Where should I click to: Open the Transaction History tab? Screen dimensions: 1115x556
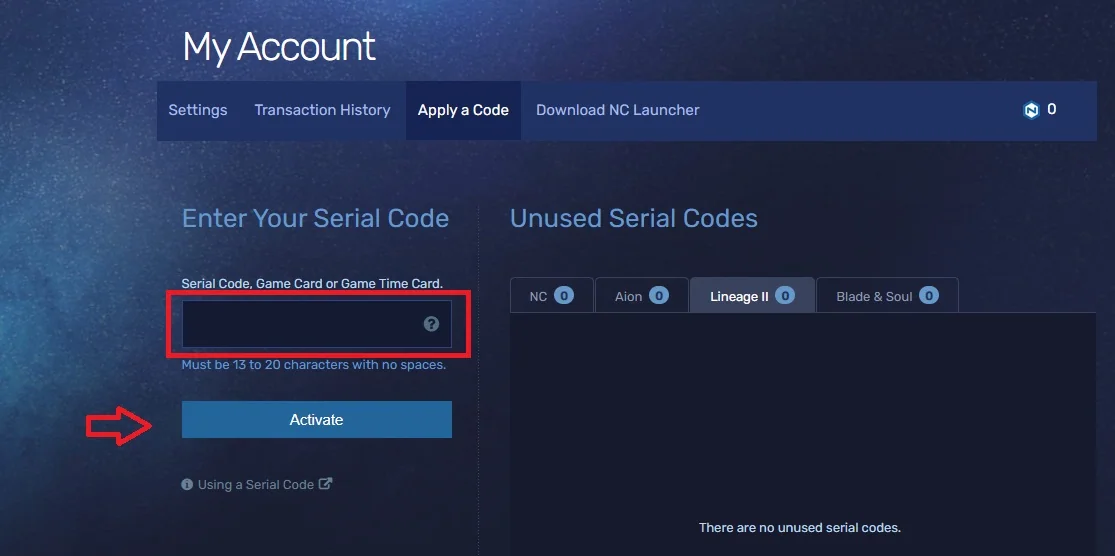point(323,110)
